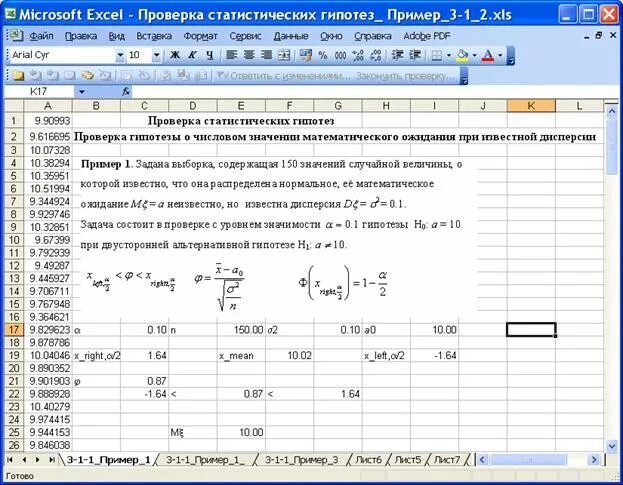Click horizontal scrollbar right arrow

pyautogui.click(x=594, y=460)
